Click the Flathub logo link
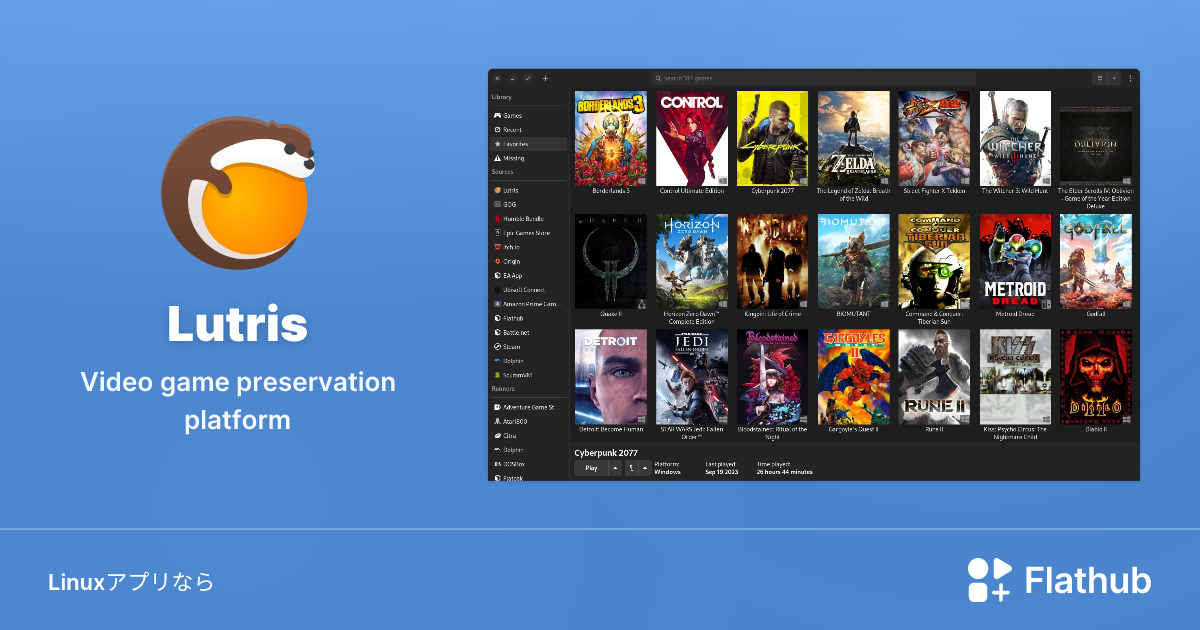The image size is (1200, 630). [1059, 581]
